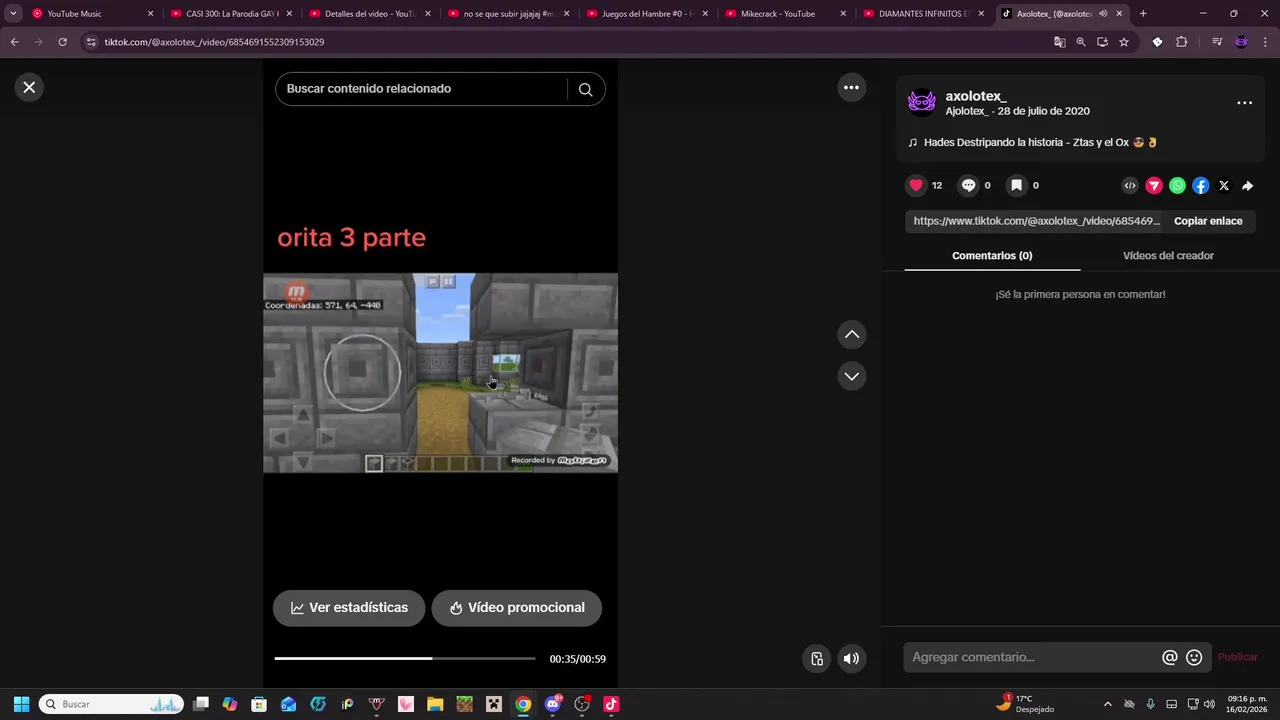Save video with the bookmark icon
This screenshot has height=720, width=1280.
point(1016,185)
